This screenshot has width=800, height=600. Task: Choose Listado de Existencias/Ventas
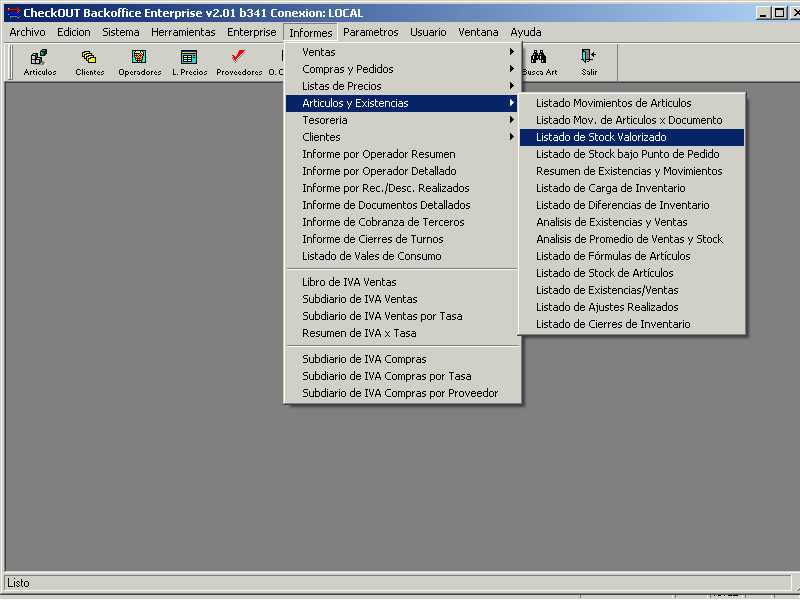[632, 290]
